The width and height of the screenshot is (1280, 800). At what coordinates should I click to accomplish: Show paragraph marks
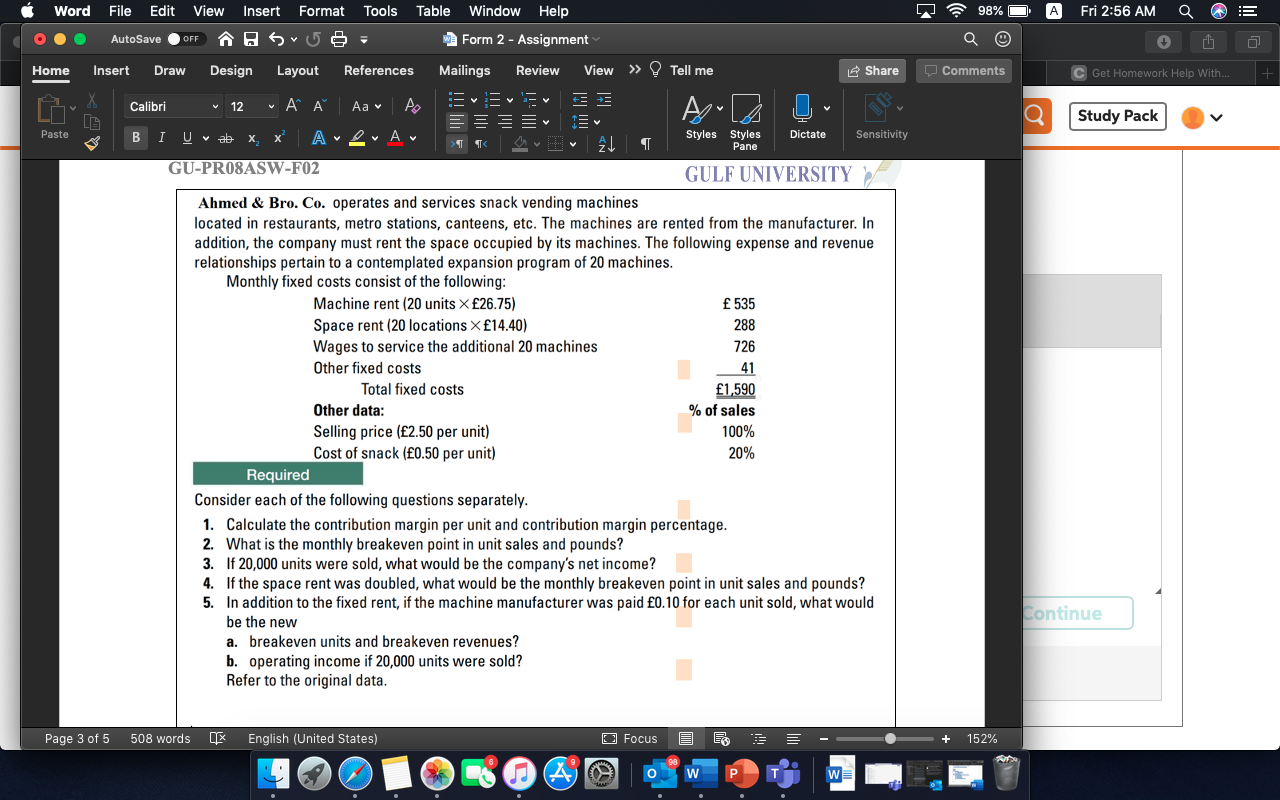(x=645, y=143)
